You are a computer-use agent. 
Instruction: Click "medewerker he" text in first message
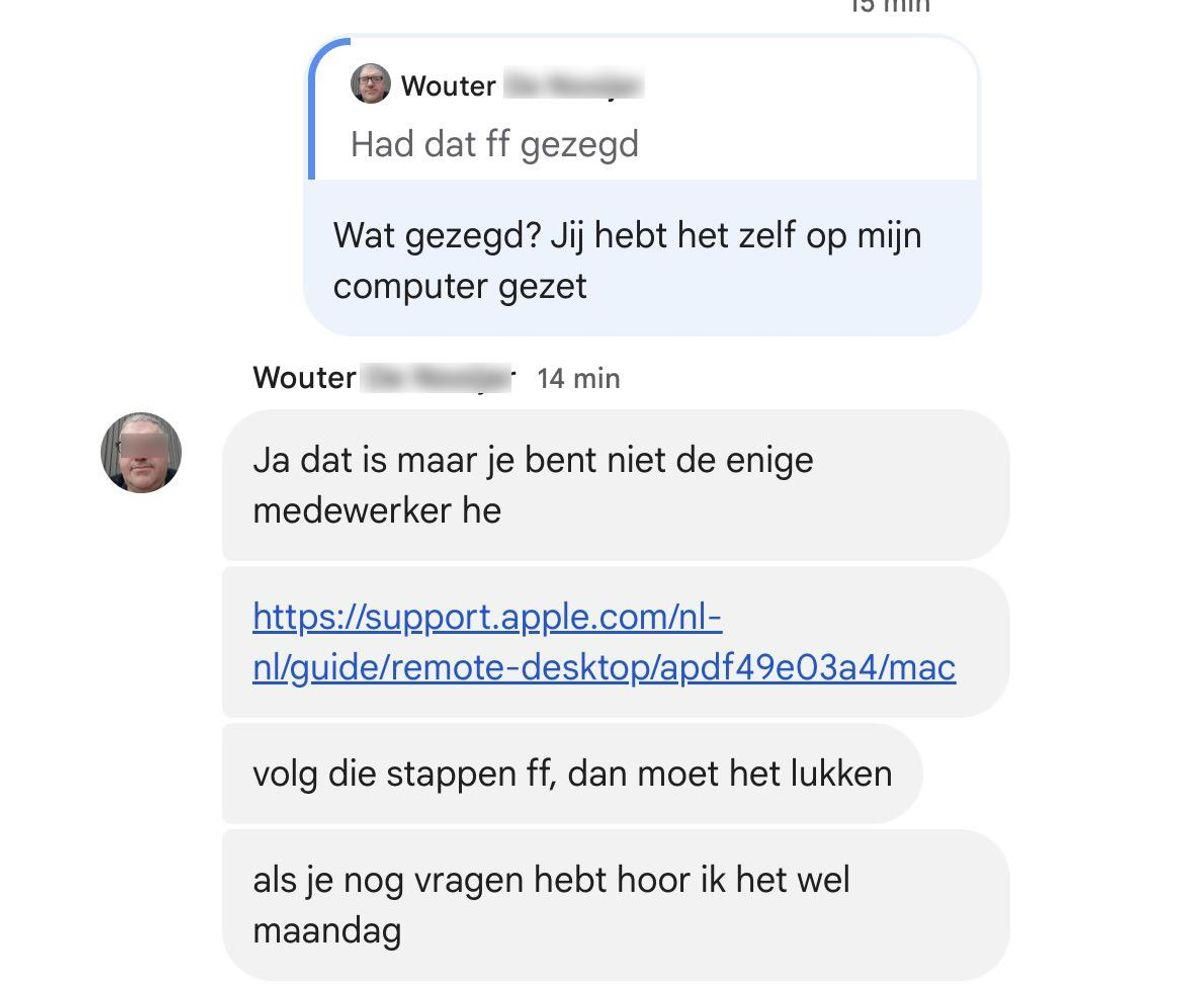point(377,511)
